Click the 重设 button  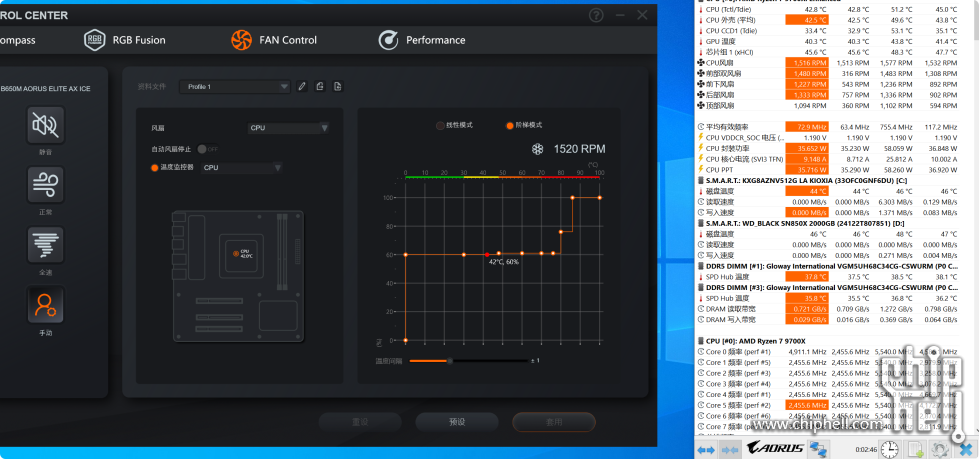click(x=360, y=422)
